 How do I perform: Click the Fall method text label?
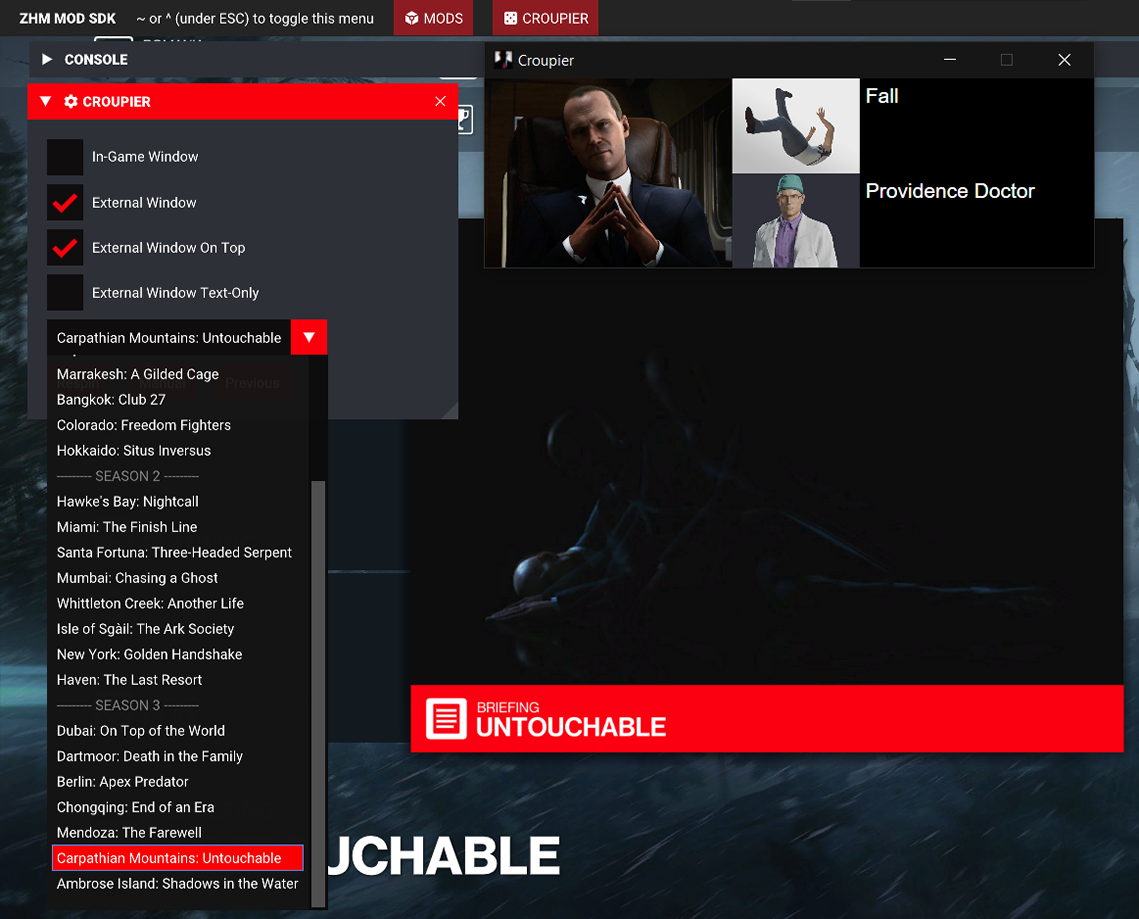tap(882, 96)
